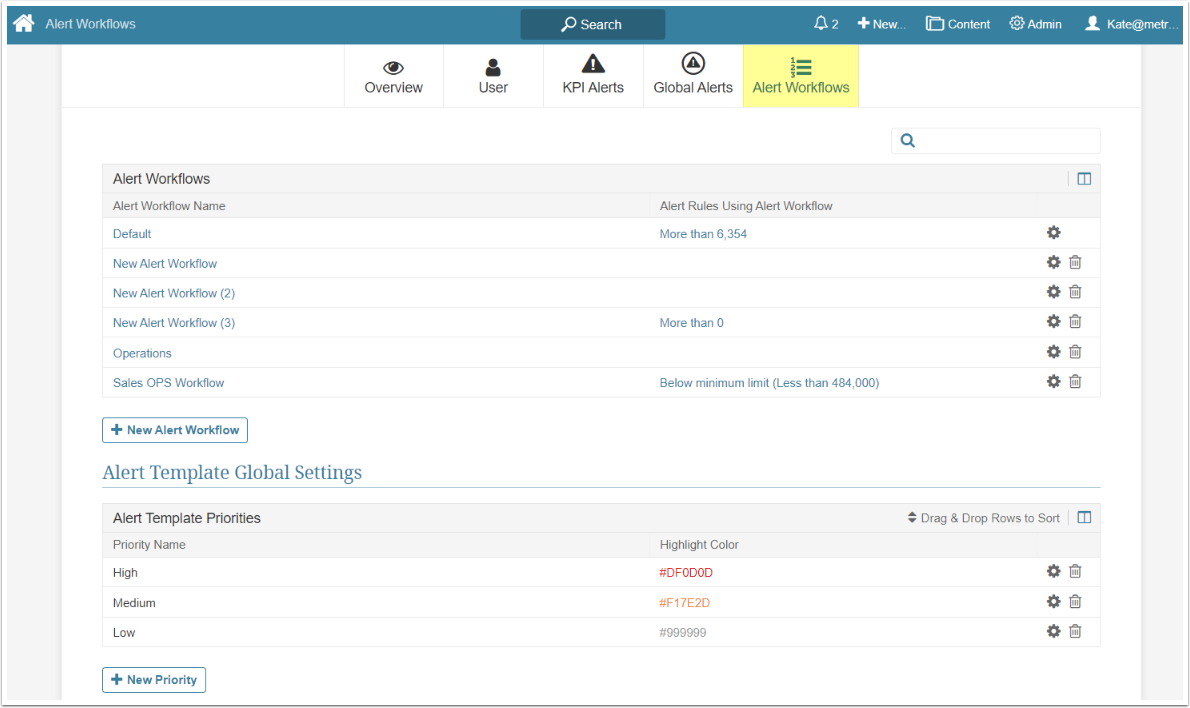Viewport: 1190px width, 708px height.
Task: Delete New Alert Workflow (2) with trash icon
Action: click(x=1075, y=292)
